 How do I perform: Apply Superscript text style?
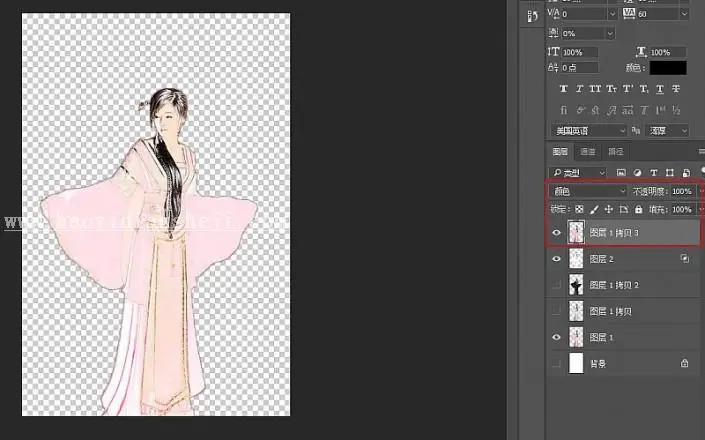click(x=628, y=89)
